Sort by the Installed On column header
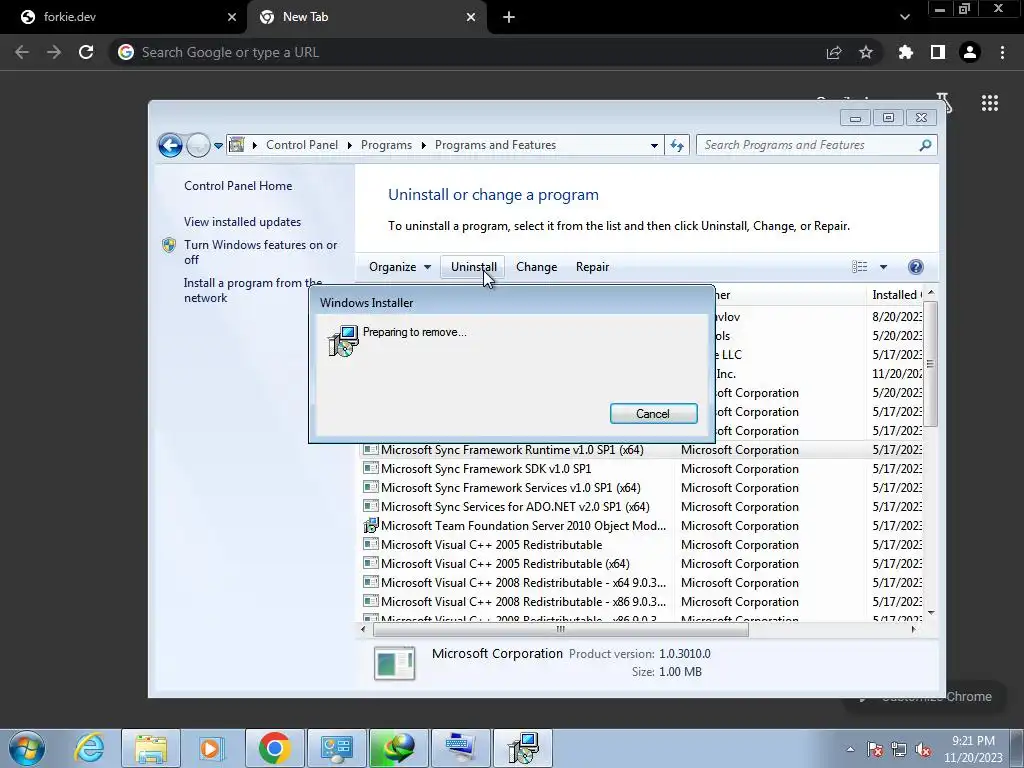This screenshot has height=768, width=1024. click(x=895, y=295)
